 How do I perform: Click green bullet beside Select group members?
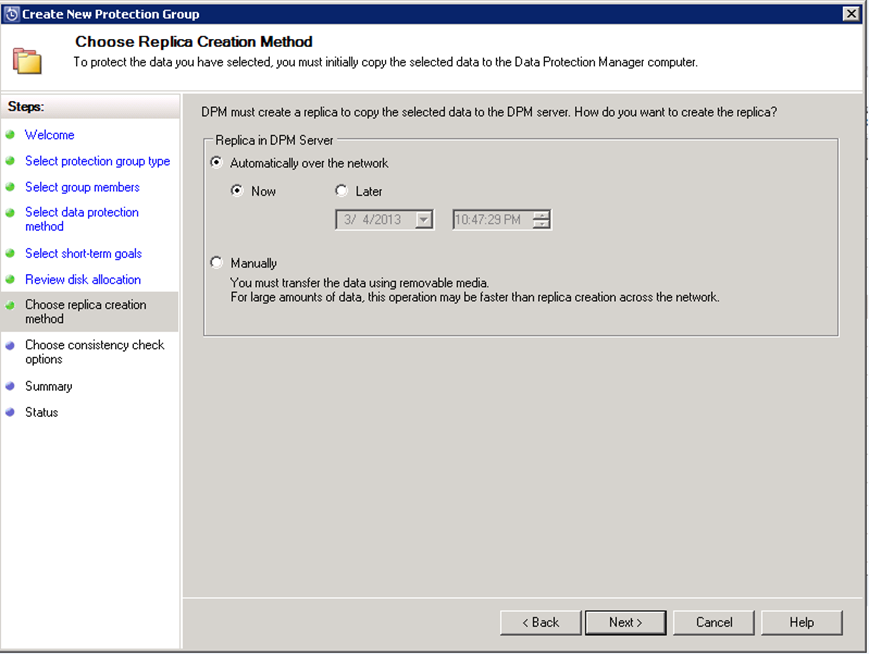(10, 187)
